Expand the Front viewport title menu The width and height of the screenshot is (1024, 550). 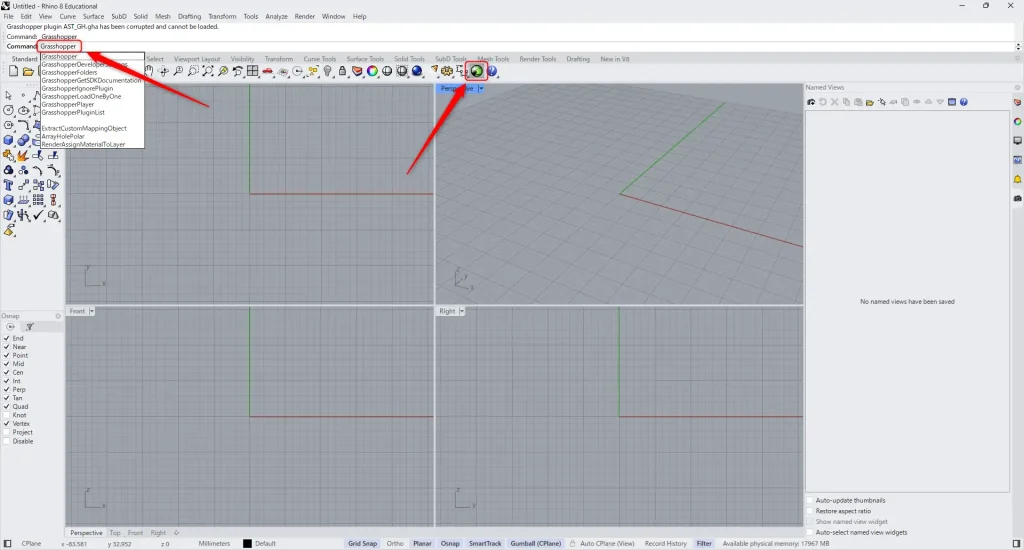click(92, 311)
